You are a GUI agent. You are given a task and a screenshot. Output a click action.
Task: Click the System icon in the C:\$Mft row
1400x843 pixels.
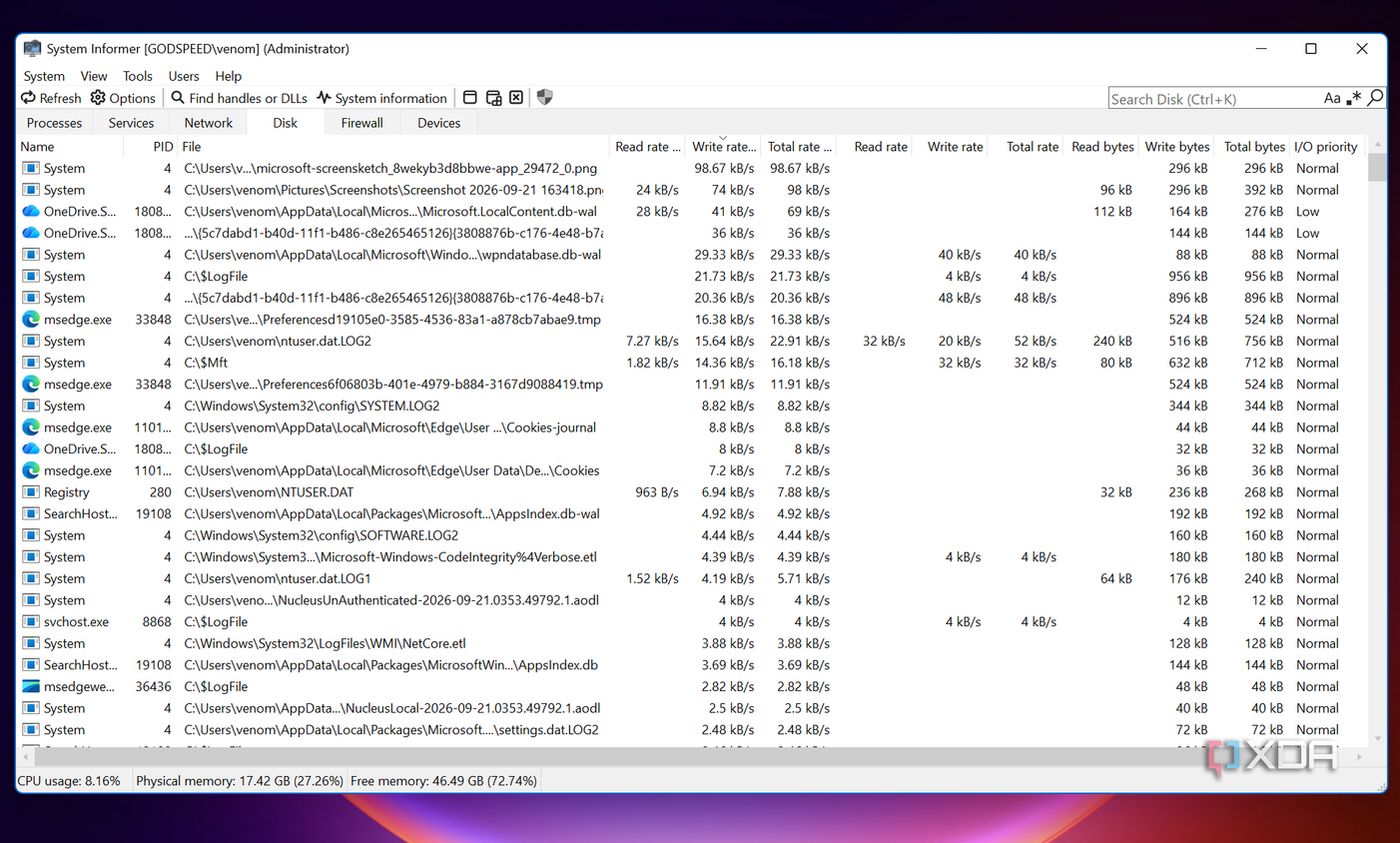pos(31,363)
